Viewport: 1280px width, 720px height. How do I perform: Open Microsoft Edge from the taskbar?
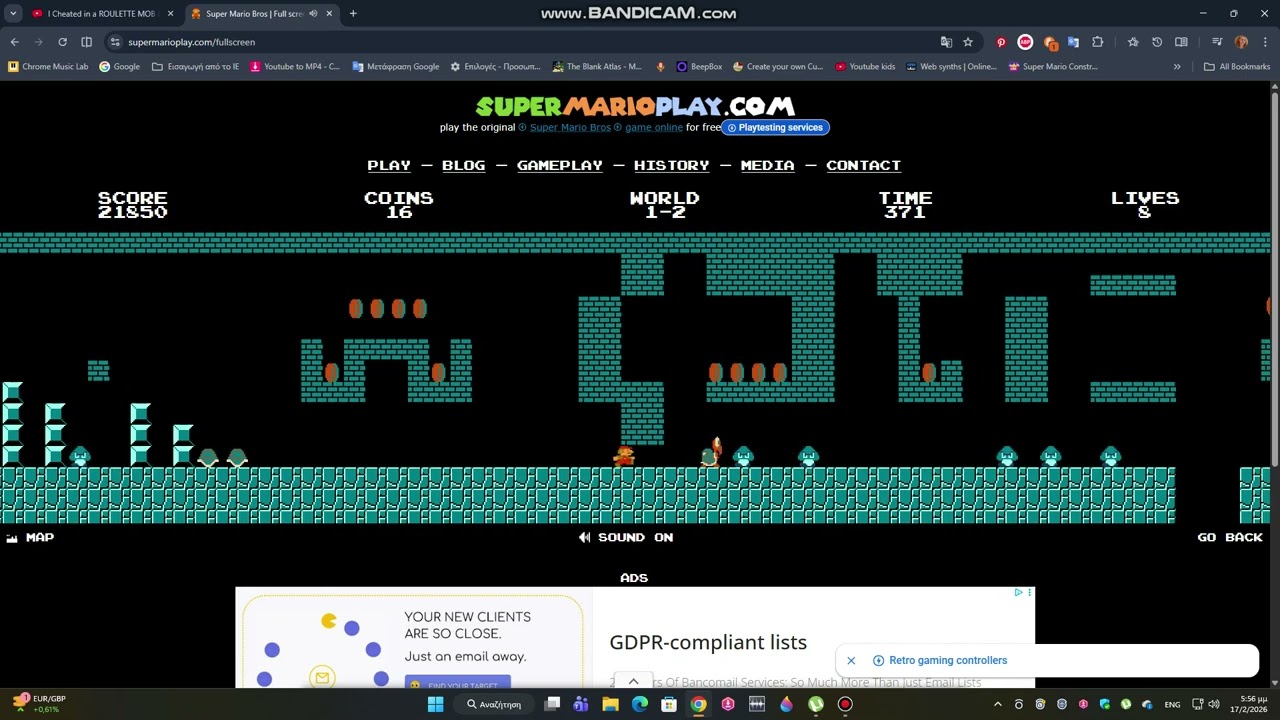[639, 704]
